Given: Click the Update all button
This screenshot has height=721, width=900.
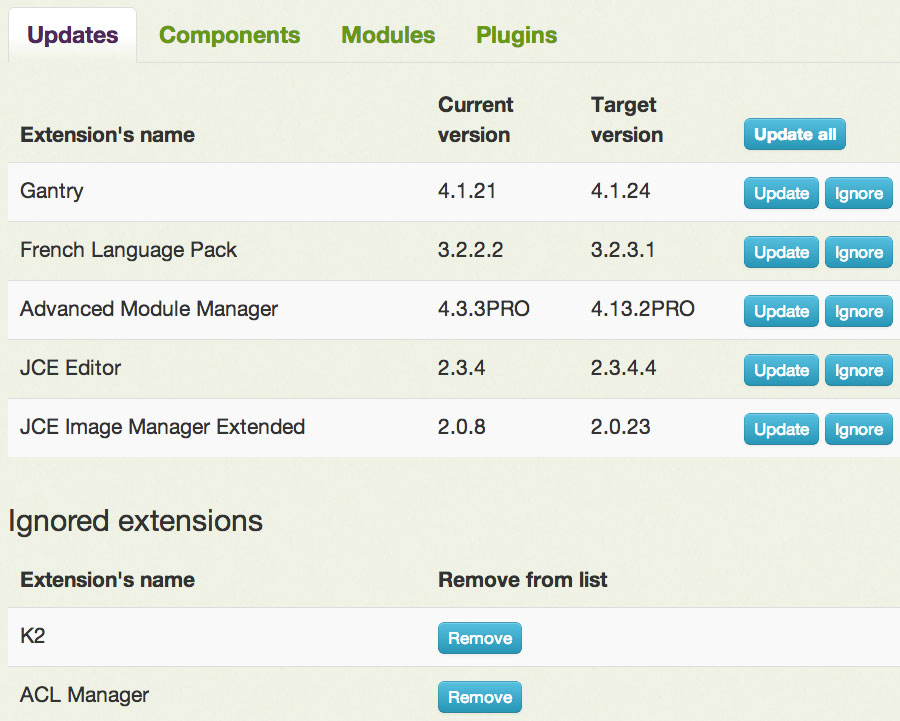Looking at the screenshot, I should tap(794, 134).
